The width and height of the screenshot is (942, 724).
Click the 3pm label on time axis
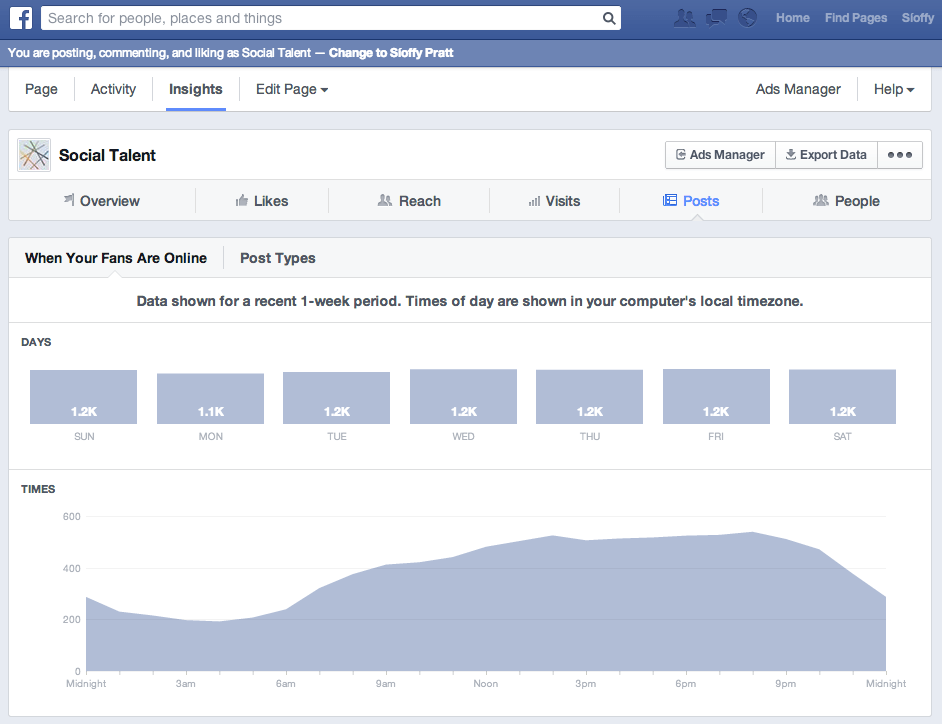click(x=585, y=684)
